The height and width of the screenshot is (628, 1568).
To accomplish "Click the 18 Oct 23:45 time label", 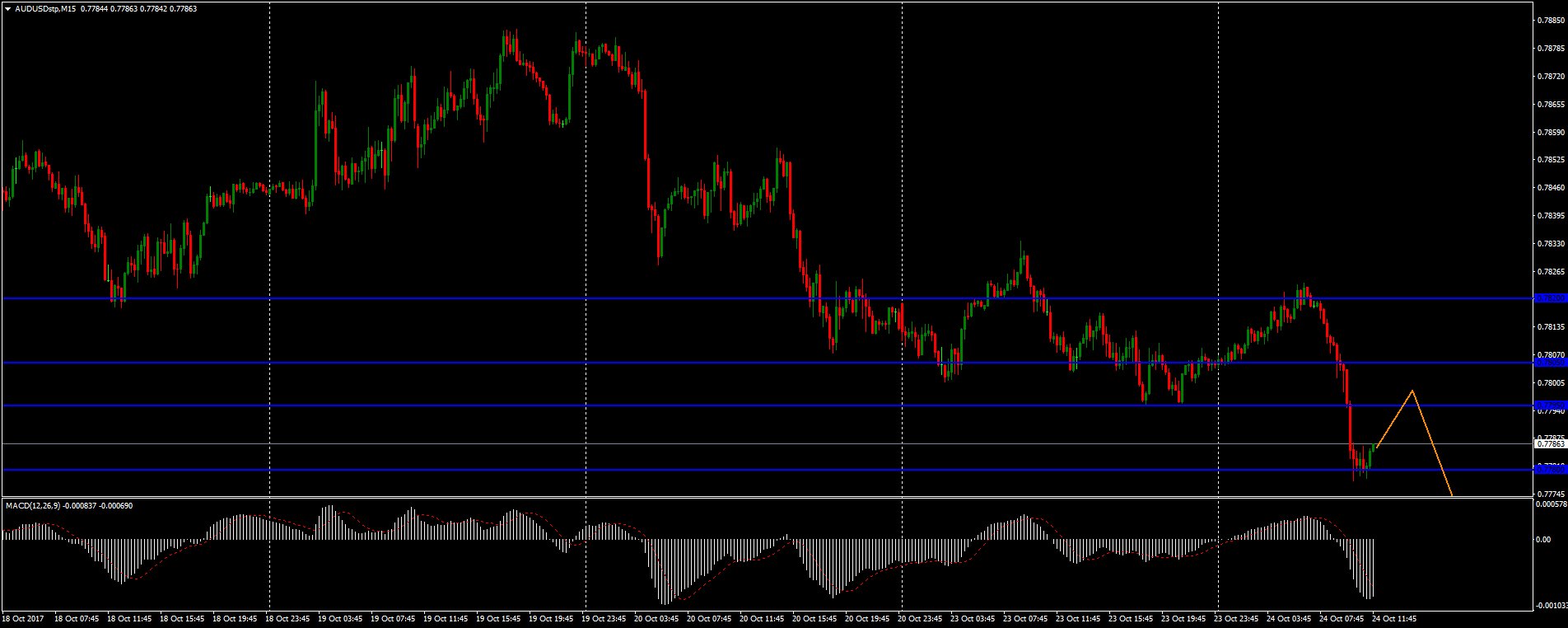I will (287, 618).
